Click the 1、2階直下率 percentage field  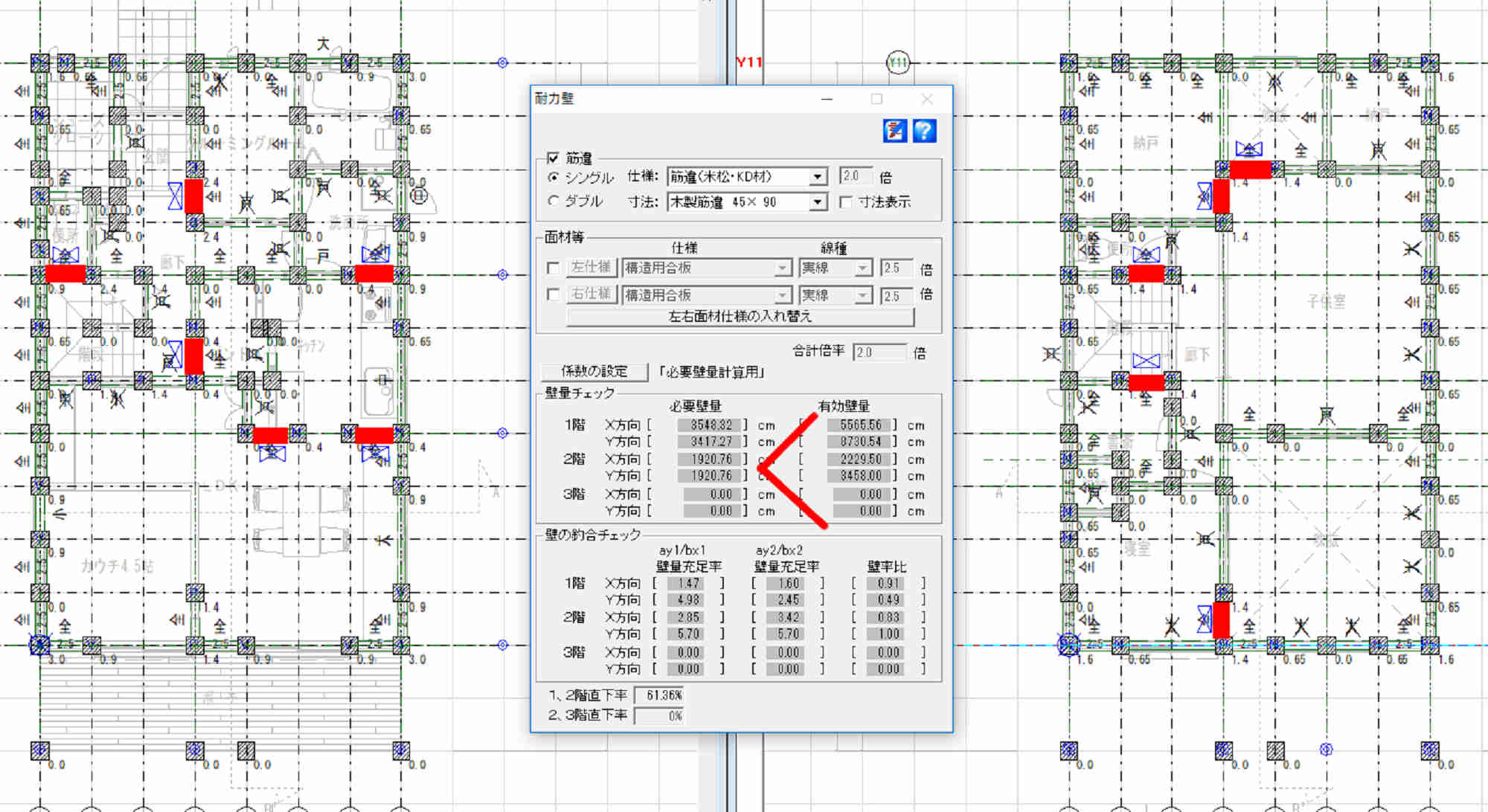coord(659,695)
